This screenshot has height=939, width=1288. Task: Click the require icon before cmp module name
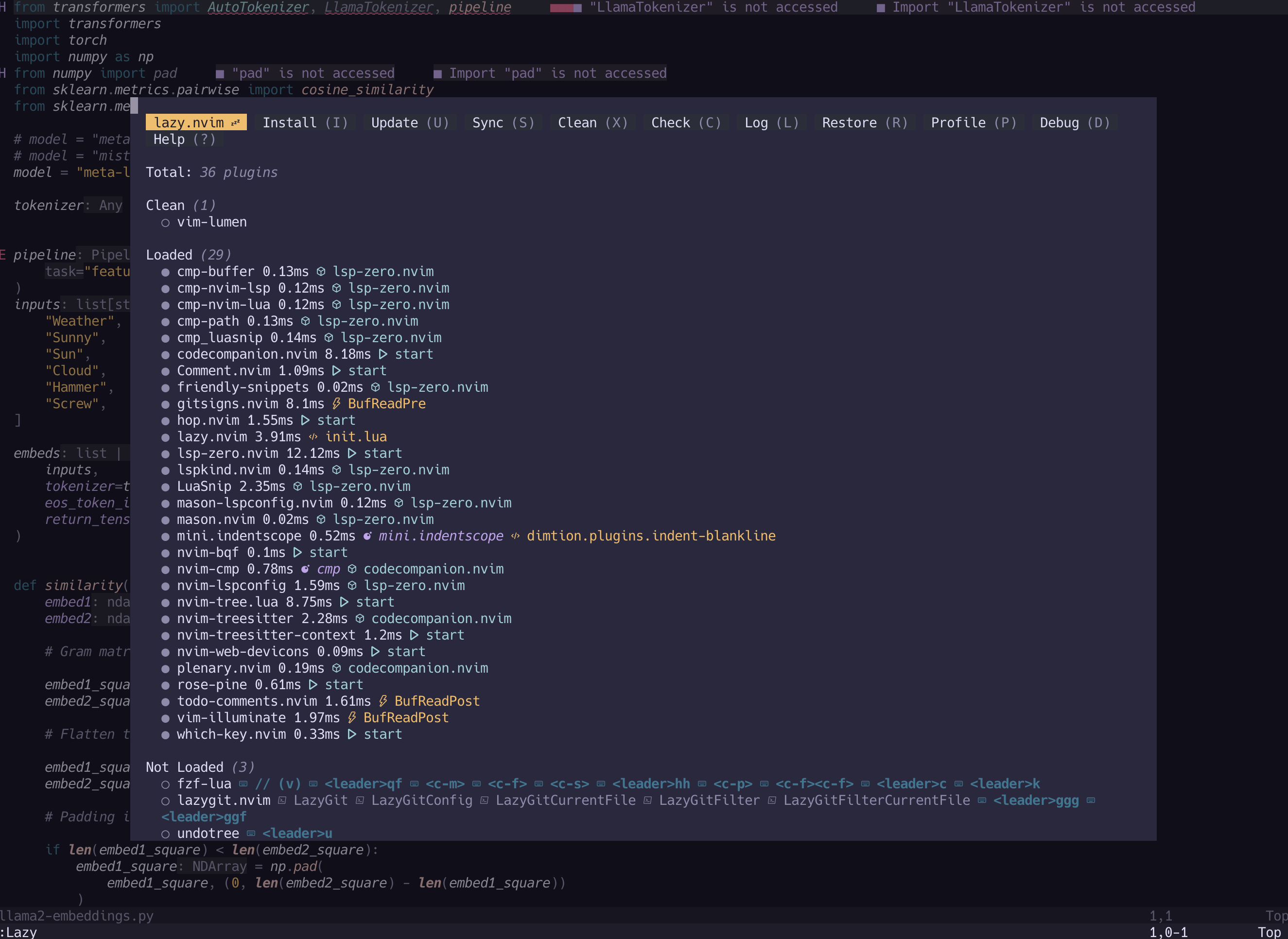pyautogui.click(x=305, y=569)
